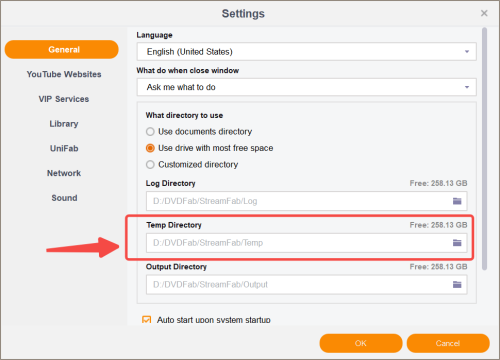Click the Temp Directory path field
This screenshot has height=360, width=500.
(x=306, y=243)
